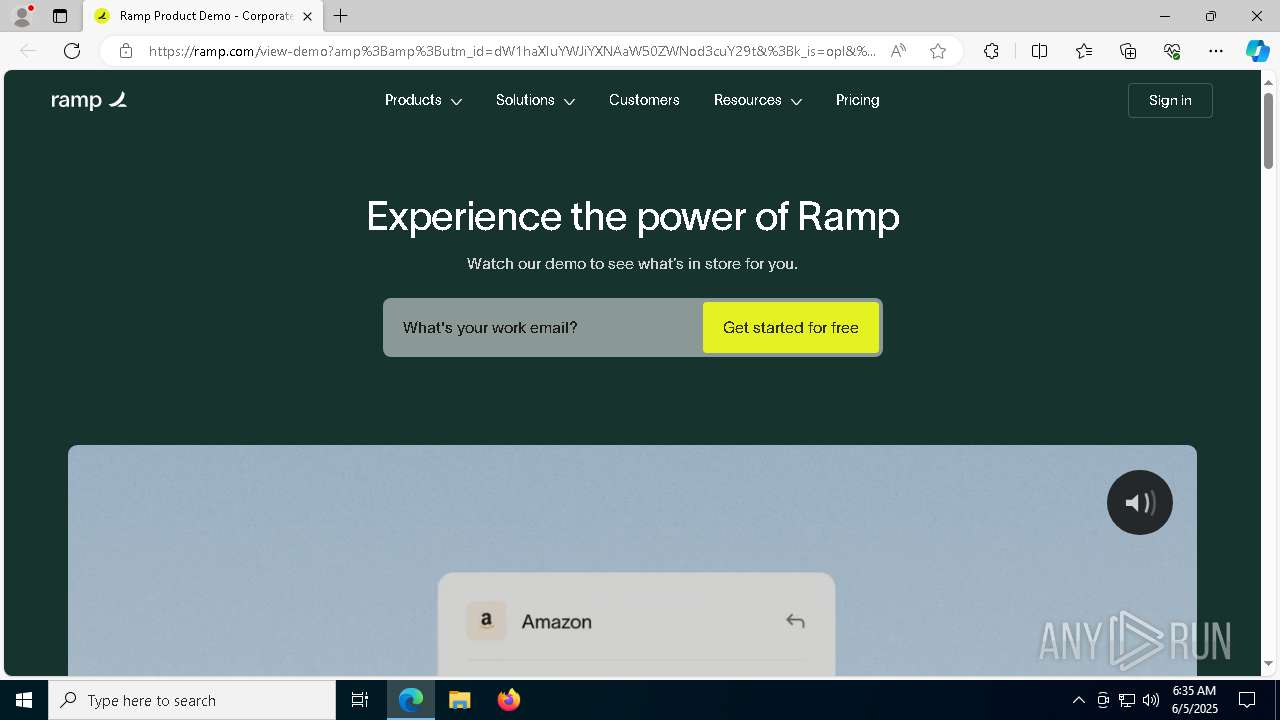Toggle split screen view
Image resolution: width=1280 pixels, height=720 pixels.
click(1039, 51)
